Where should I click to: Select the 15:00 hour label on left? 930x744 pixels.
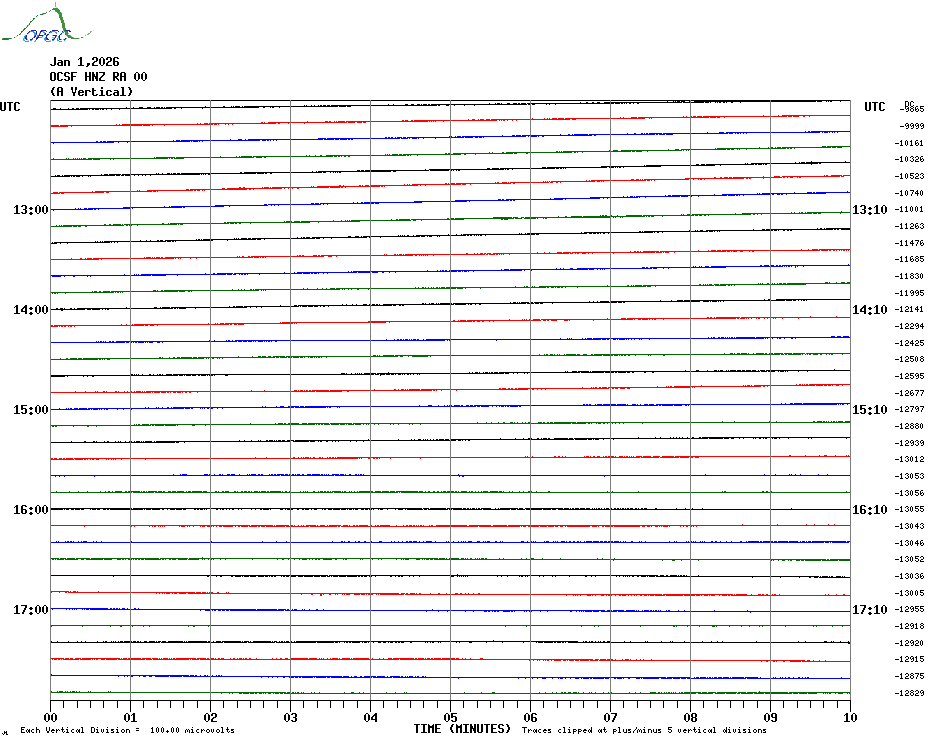click(31, 410)
